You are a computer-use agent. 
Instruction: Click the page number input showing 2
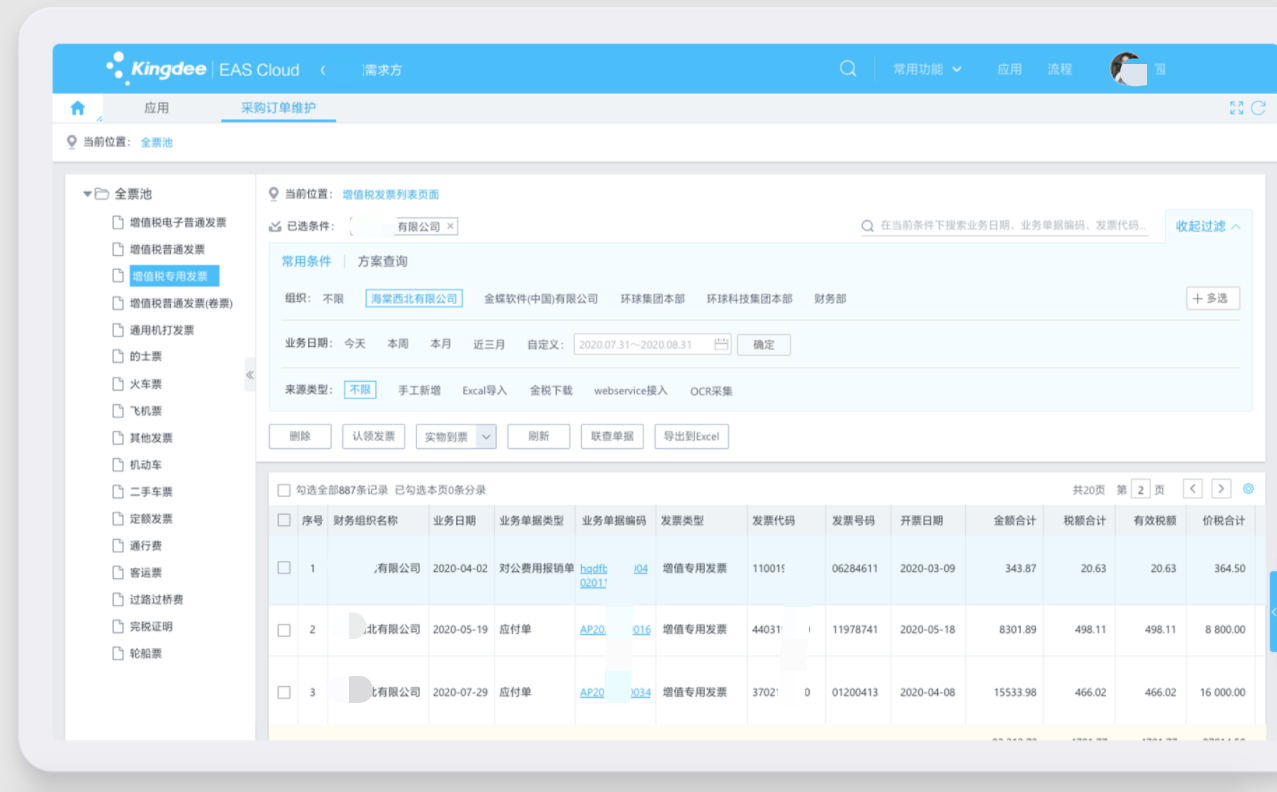pos(1142,488)
